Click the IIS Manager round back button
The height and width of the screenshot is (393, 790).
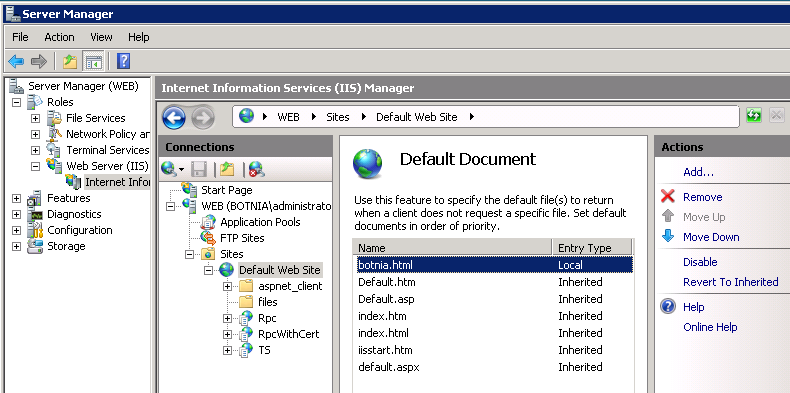click(174, 118)
